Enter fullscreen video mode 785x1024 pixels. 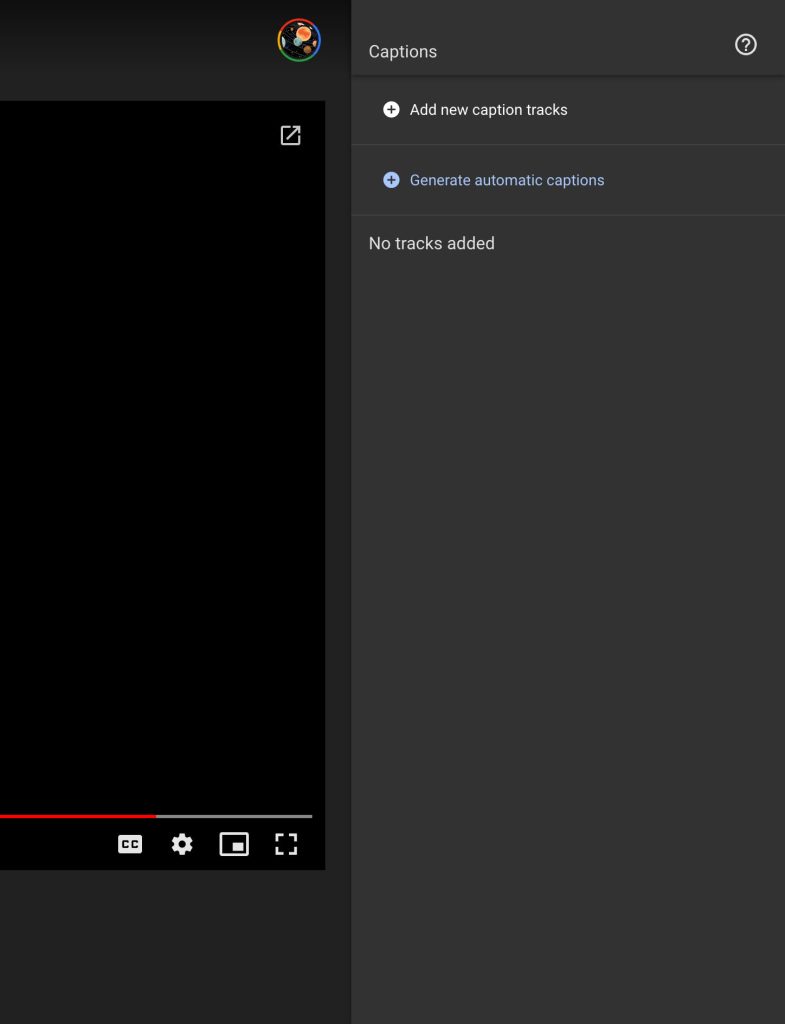click(286, 844)
